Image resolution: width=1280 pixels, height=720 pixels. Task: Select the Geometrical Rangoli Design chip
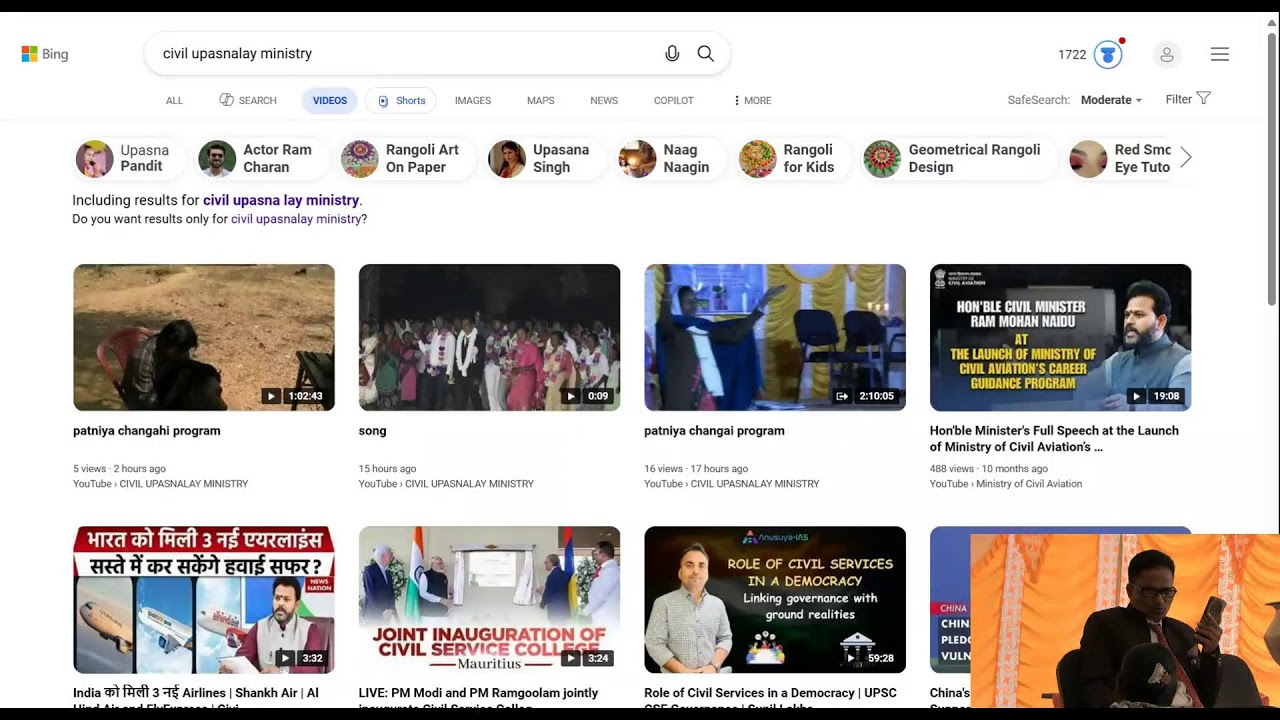(x=959, y=158)
